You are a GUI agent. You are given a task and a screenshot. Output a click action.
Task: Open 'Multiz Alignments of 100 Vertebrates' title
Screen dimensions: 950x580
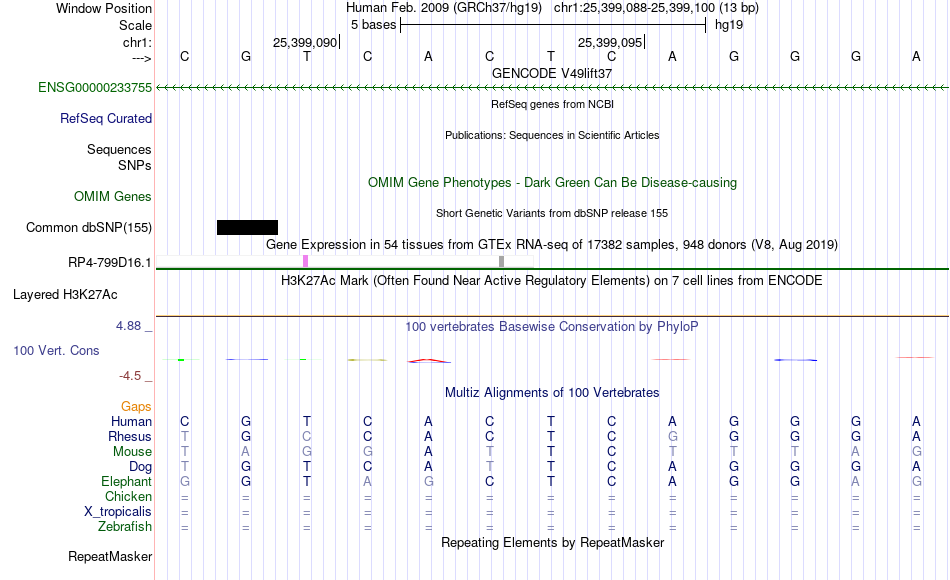pyautogui.click(x=552, y=392)
